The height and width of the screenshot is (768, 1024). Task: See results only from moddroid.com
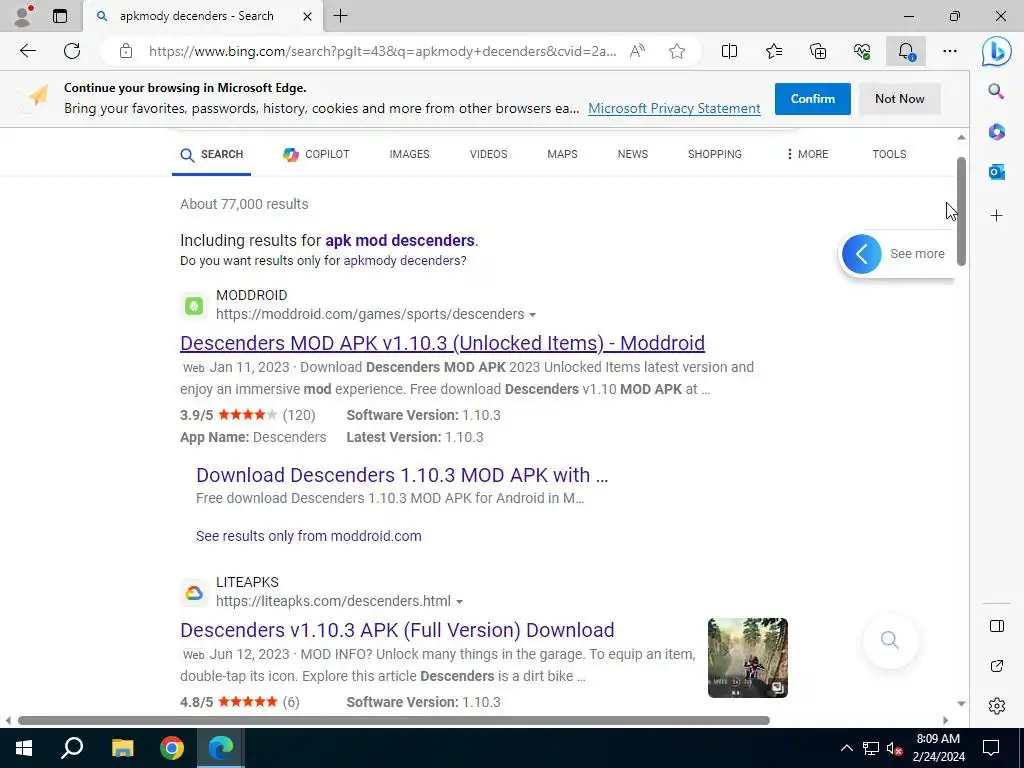[308, 536]
